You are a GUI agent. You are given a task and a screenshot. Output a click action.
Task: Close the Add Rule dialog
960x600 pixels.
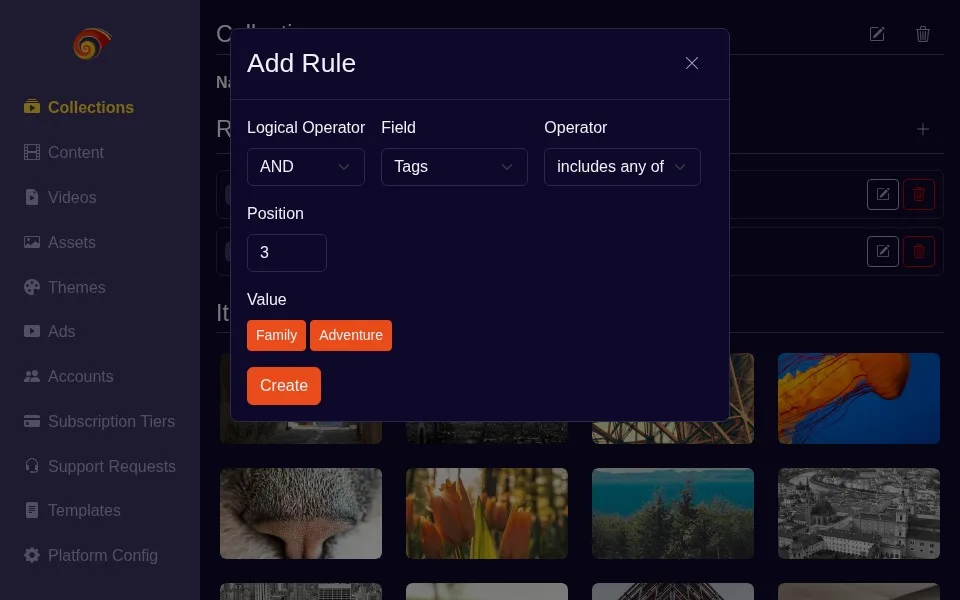tap(692, 63)
